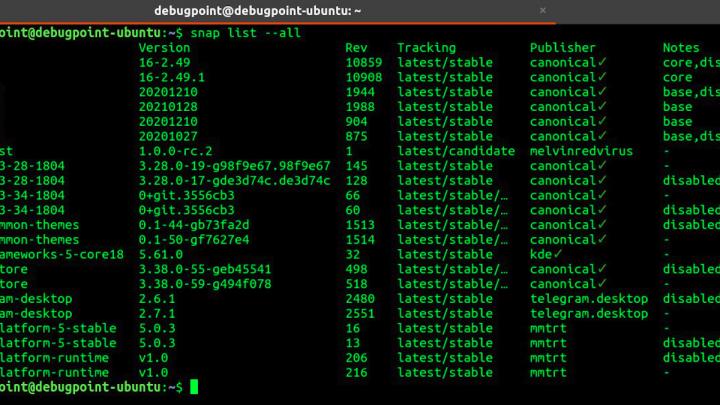
Task: Click the Version column header
Action: [x=163, y=47]
